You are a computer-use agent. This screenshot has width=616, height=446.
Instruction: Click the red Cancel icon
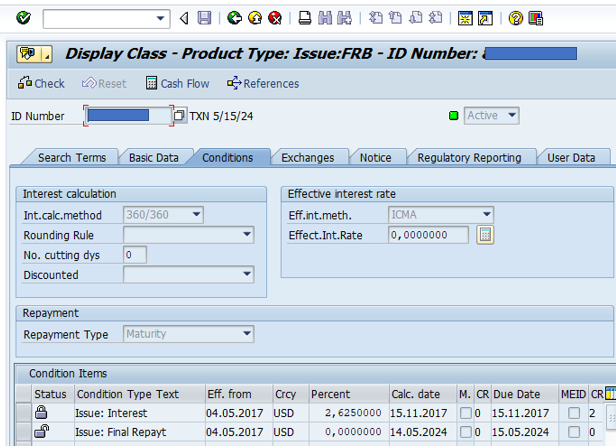(274, 18)
